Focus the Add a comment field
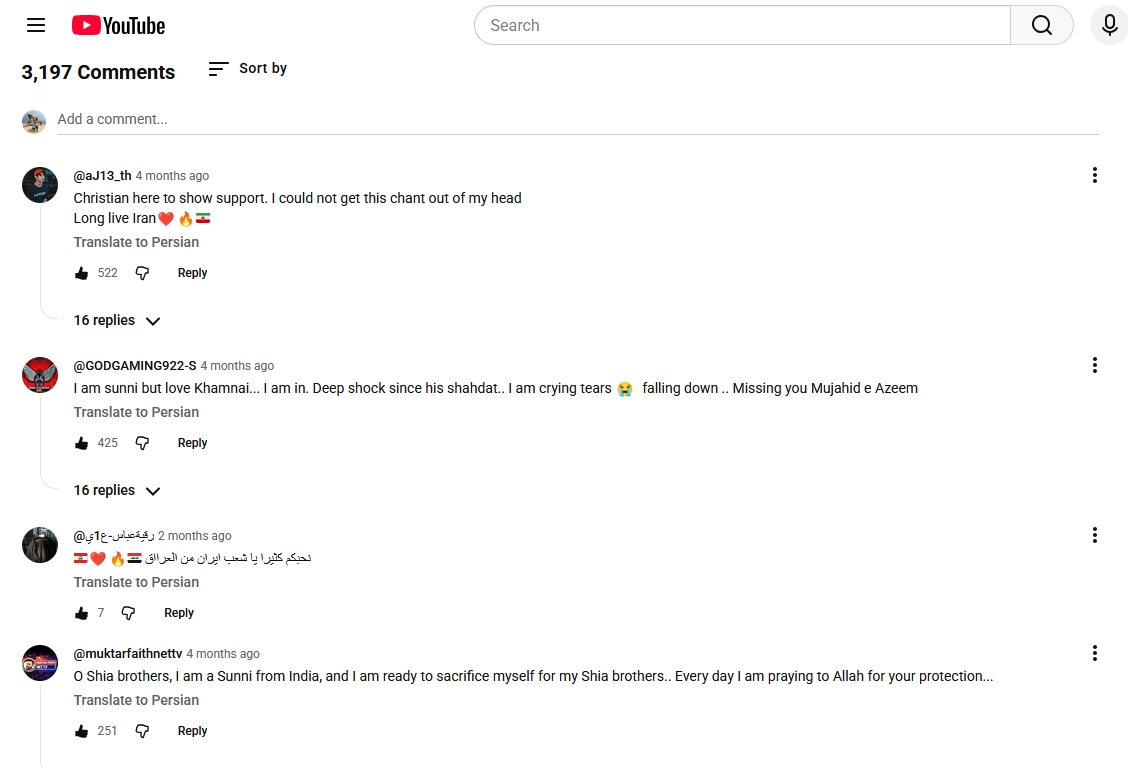The width and height of the screenshot is (1128, 768). pyautogui.click(x=578, y=119)
